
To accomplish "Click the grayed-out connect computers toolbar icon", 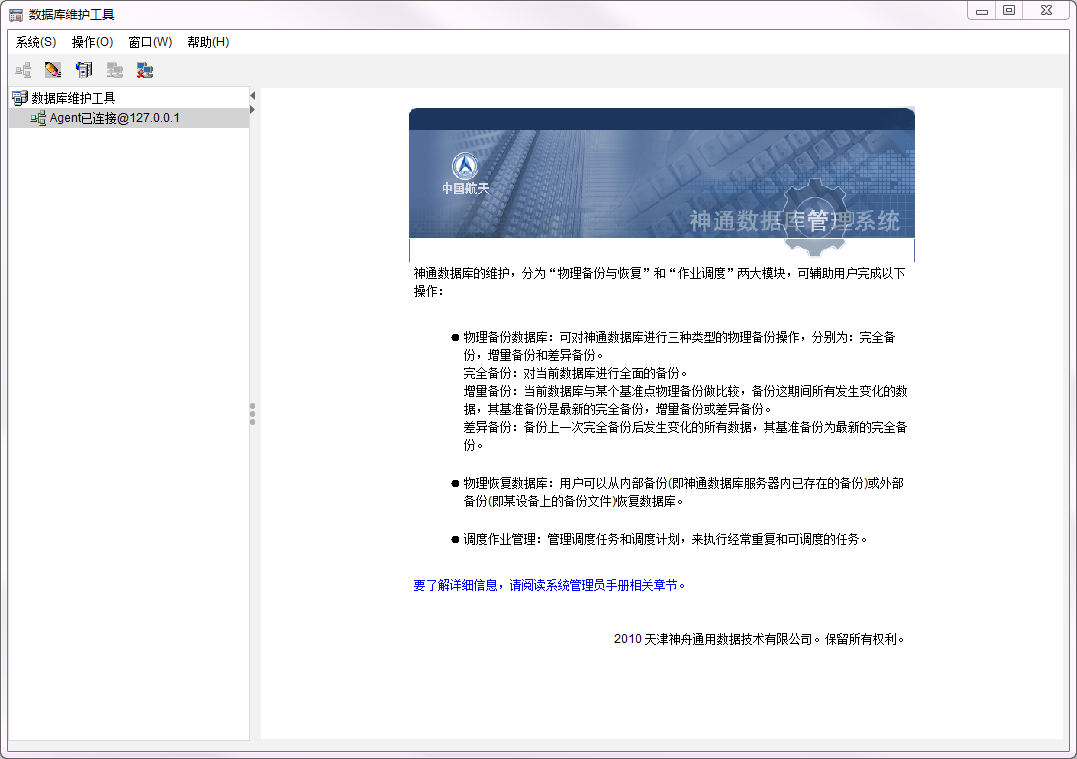I will click(115, 70).
